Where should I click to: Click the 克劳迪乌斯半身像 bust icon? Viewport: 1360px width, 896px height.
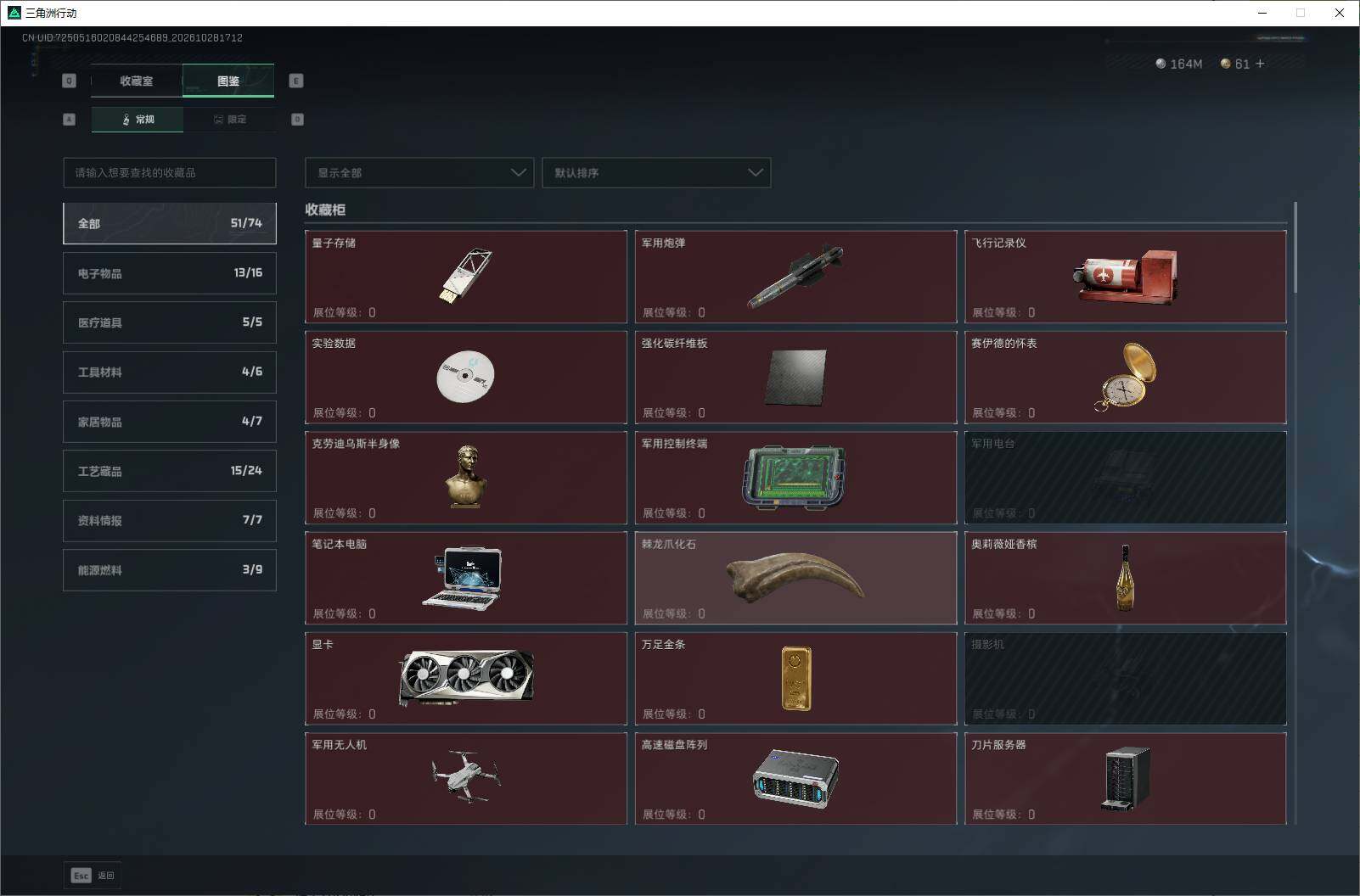point(466,477)
